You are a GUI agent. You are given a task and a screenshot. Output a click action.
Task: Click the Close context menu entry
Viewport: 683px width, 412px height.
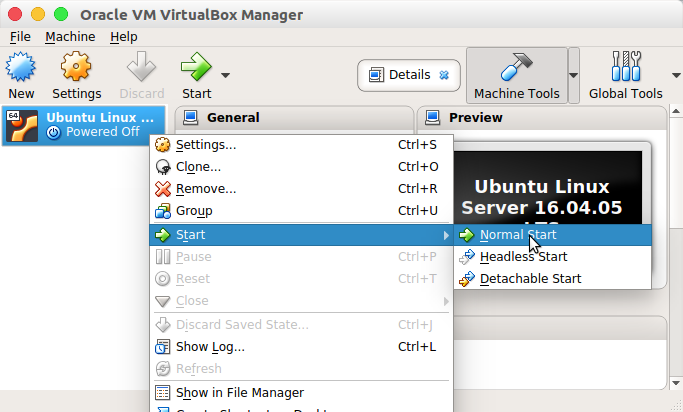coord(301,301)
